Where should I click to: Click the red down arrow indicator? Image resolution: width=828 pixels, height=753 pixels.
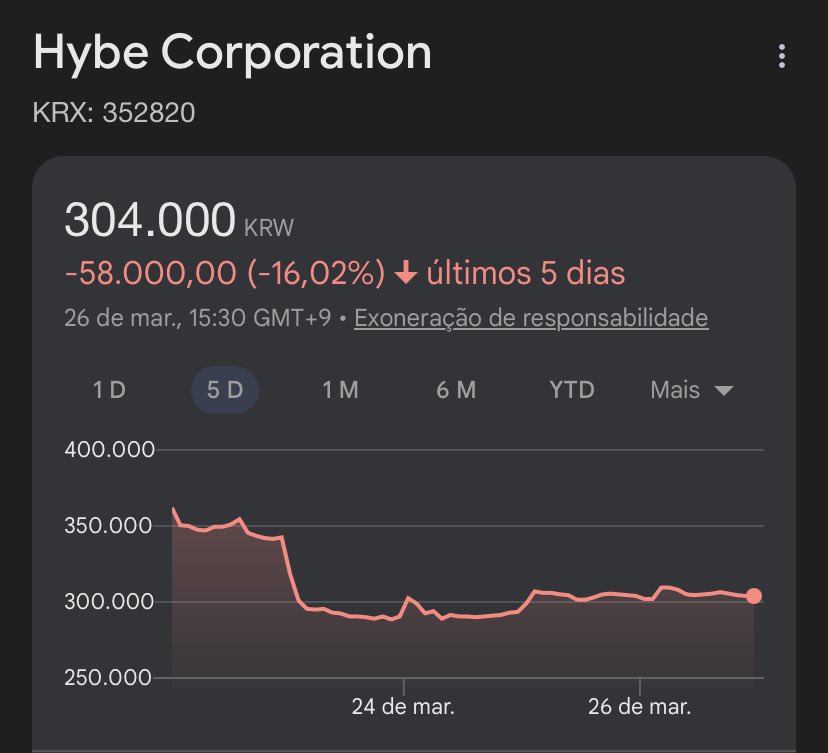pos(406,273)
